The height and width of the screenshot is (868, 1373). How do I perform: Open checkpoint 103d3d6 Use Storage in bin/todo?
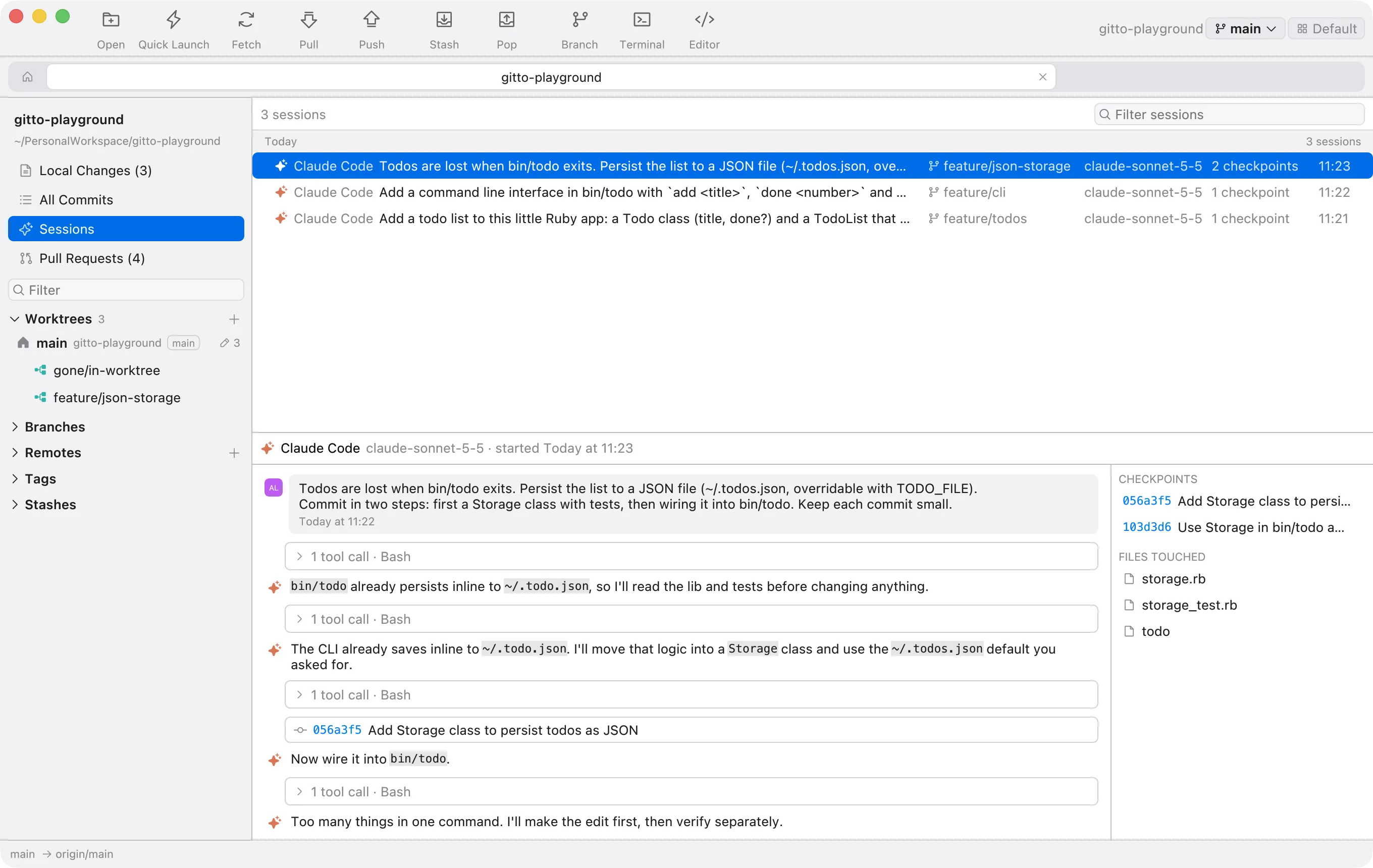(1233, 527)
